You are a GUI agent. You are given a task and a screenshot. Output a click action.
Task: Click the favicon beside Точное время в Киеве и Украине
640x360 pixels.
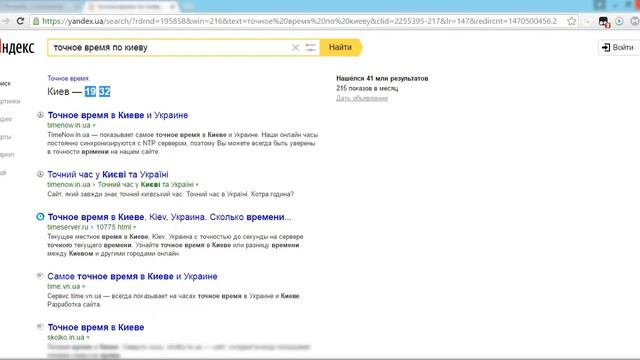pyautogui.click(x=40, y=115)
